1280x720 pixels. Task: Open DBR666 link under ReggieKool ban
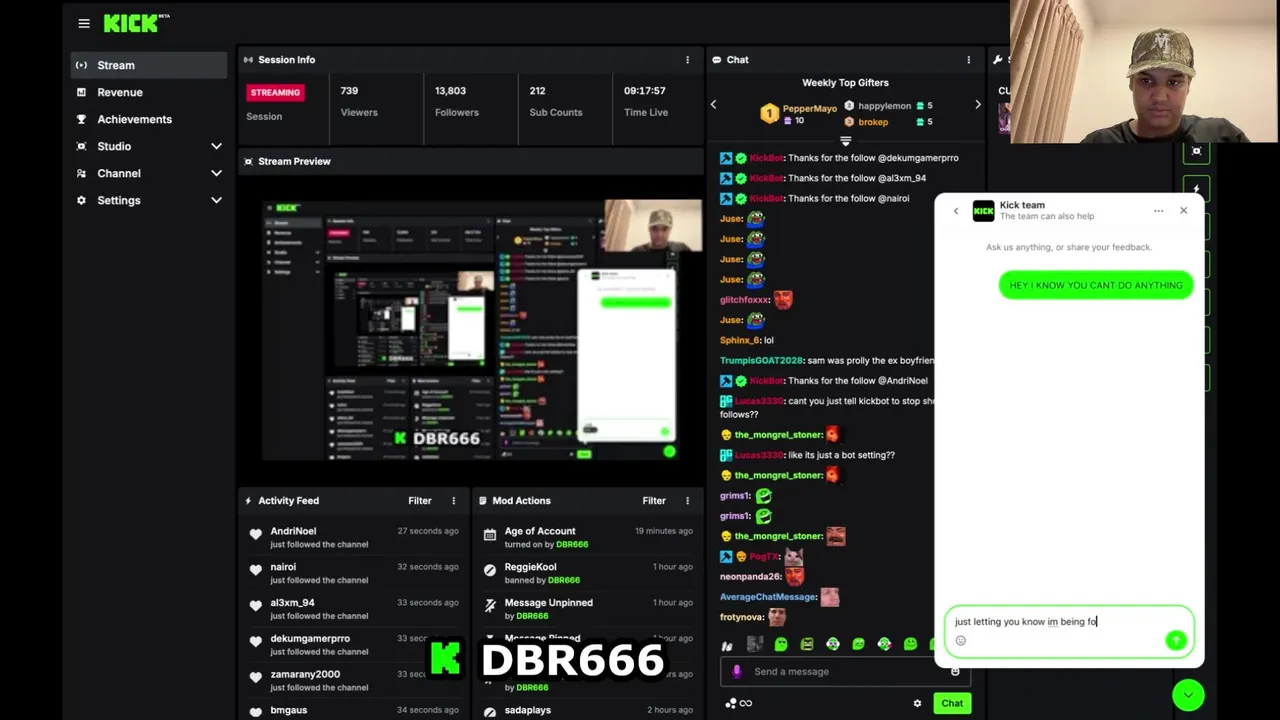coord(563,580)
